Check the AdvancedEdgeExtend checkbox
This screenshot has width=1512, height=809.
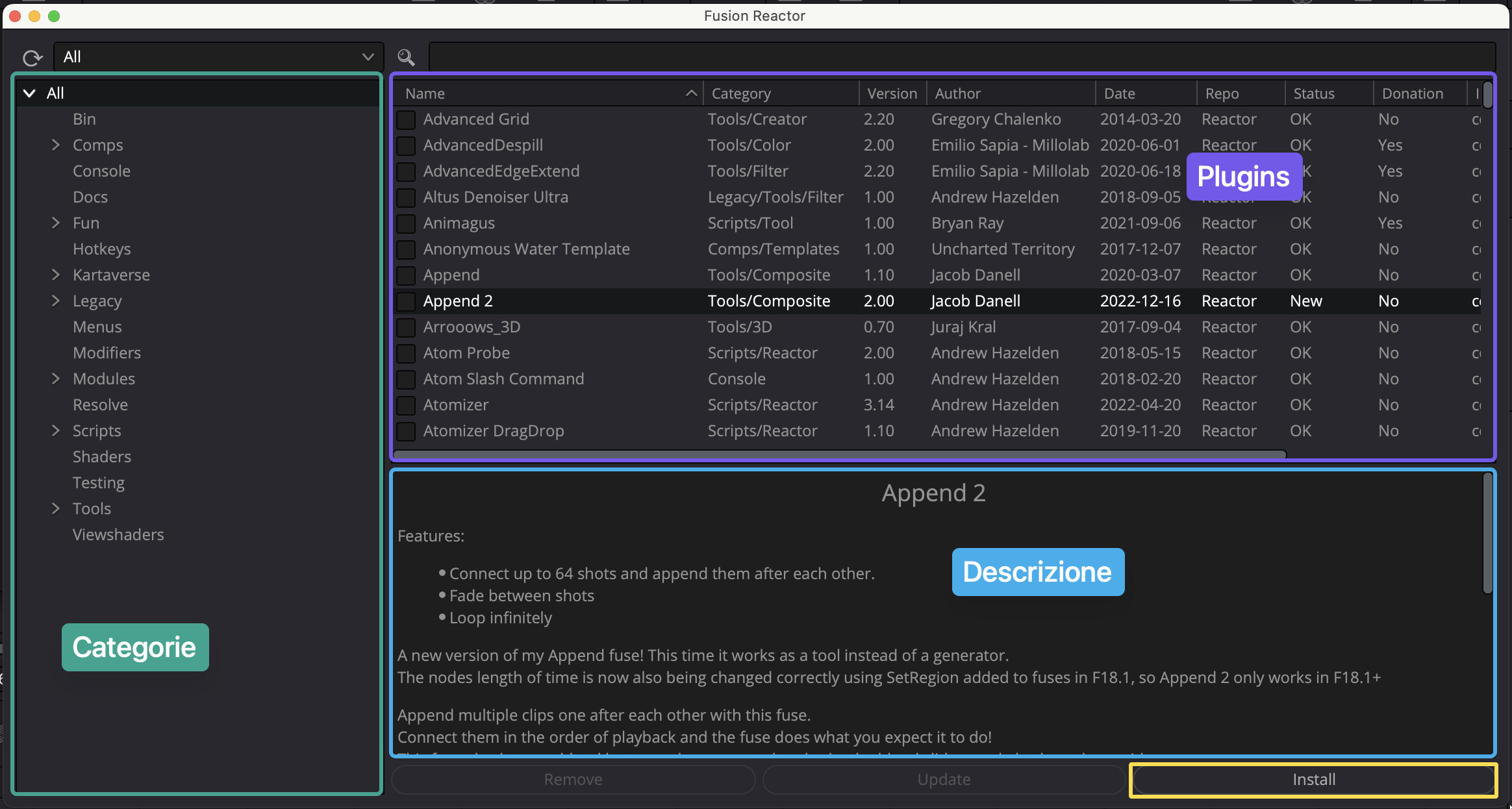tap(406, 171)
